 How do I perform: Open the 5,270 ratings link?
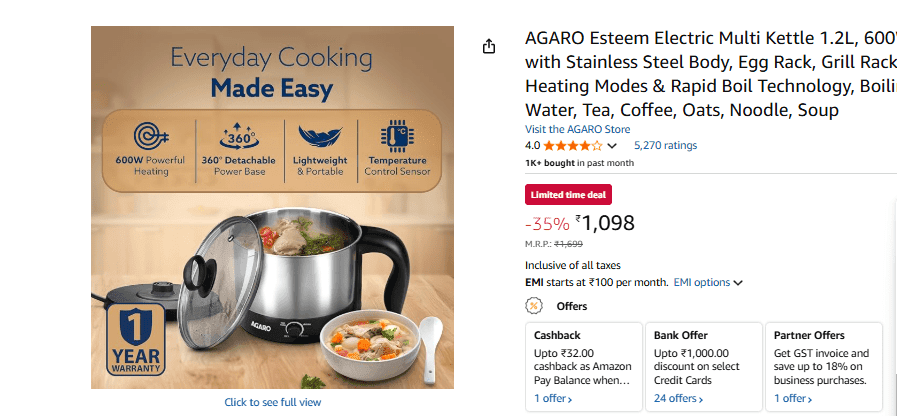(x=665, y=146)
